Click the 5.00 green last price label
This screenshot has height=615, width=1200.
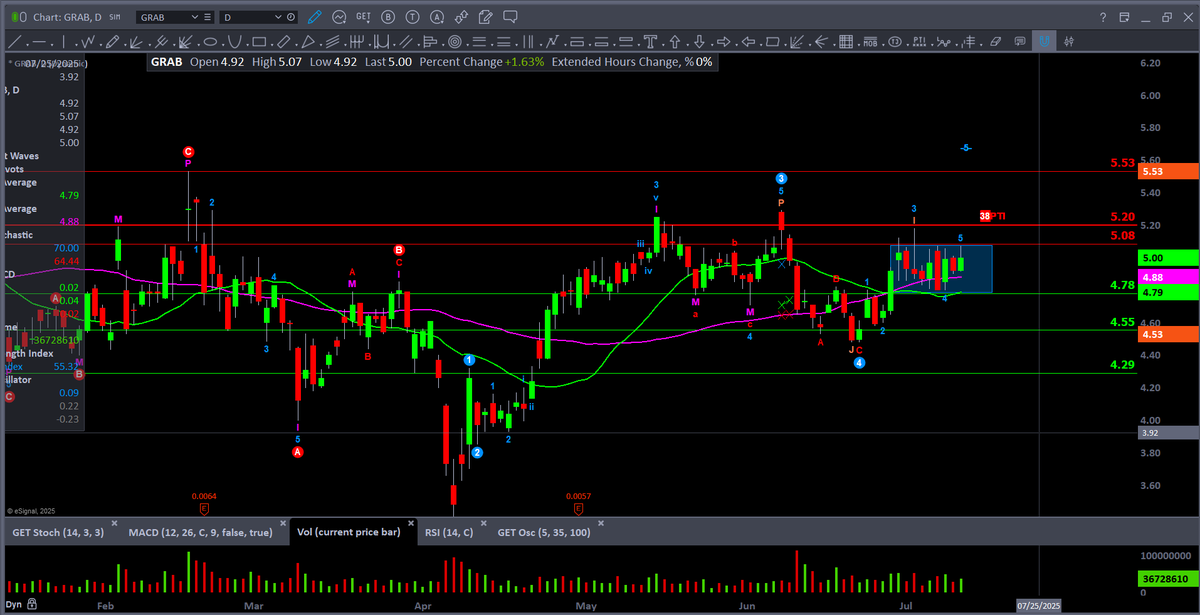click(x=1168, y=257)
